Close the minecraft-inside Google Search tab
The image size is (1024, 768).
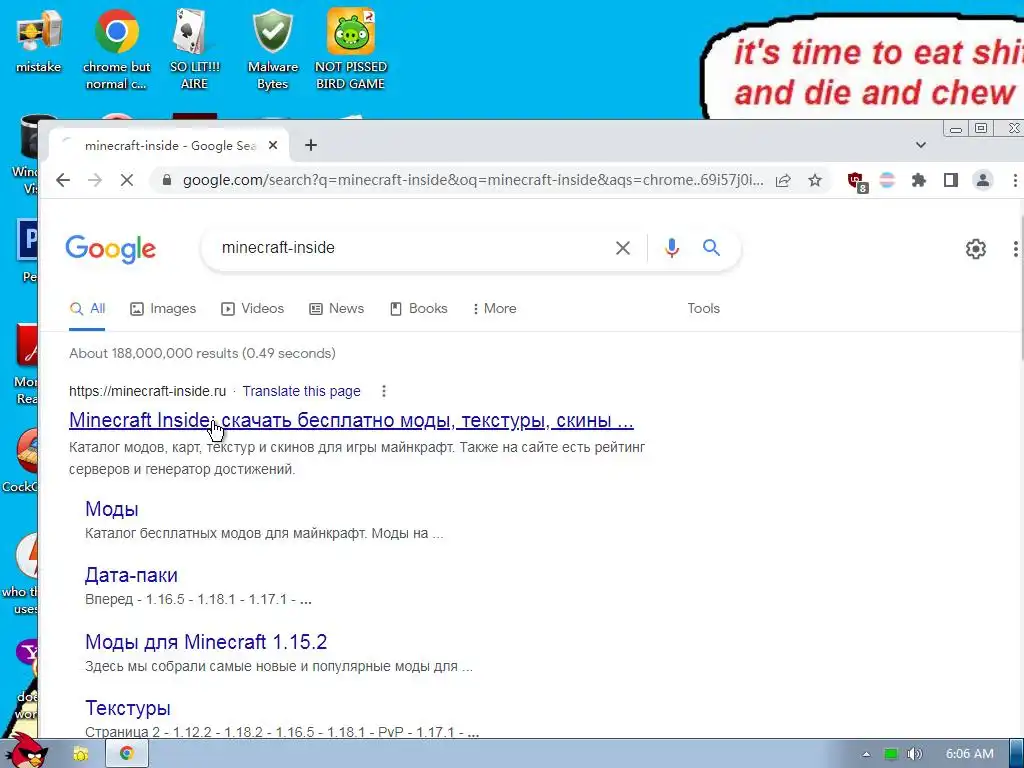[x=273, y=145]
